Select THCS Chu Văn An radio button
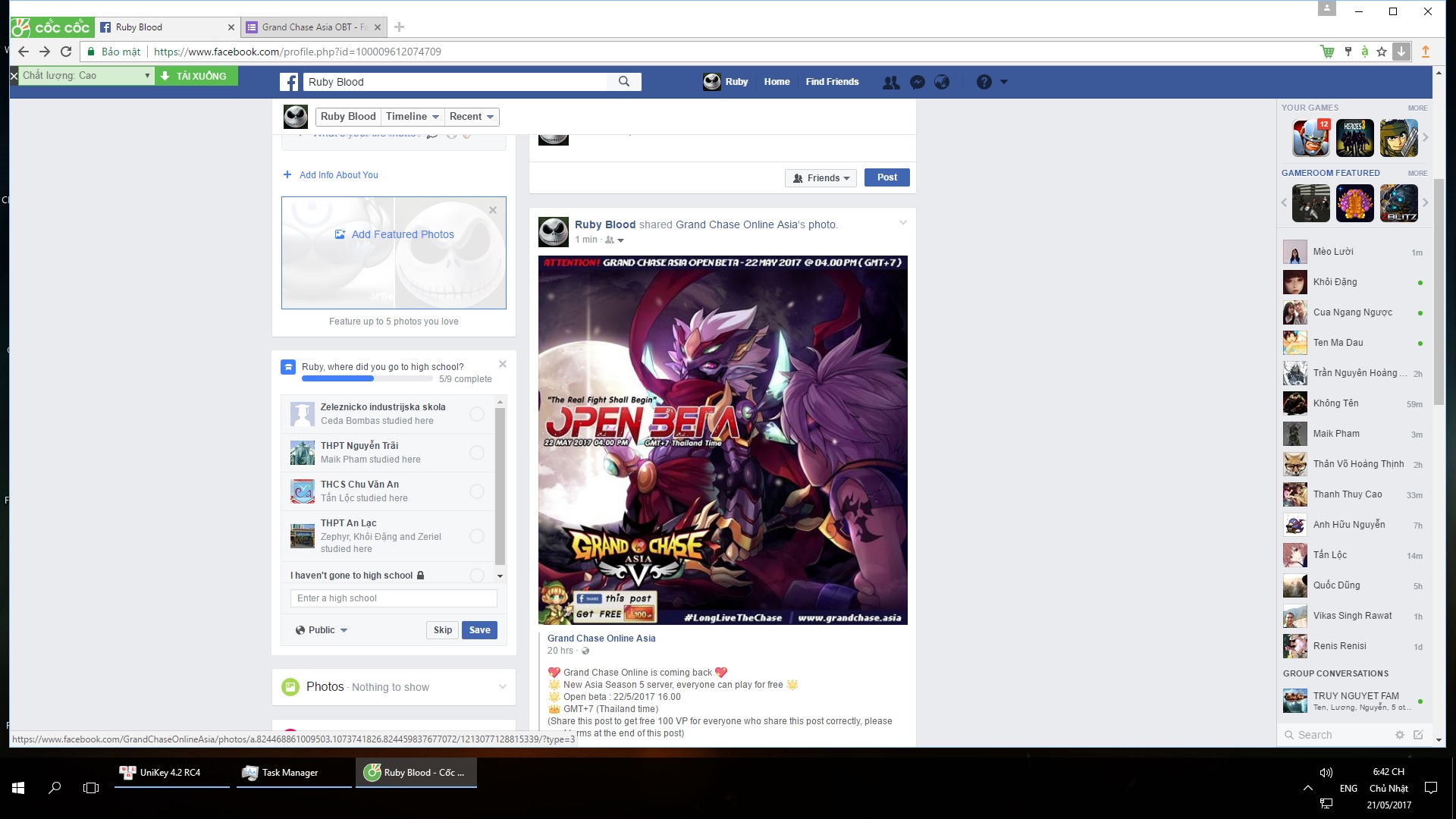Screen dimensions: 1456x819 tap(476, 491)
